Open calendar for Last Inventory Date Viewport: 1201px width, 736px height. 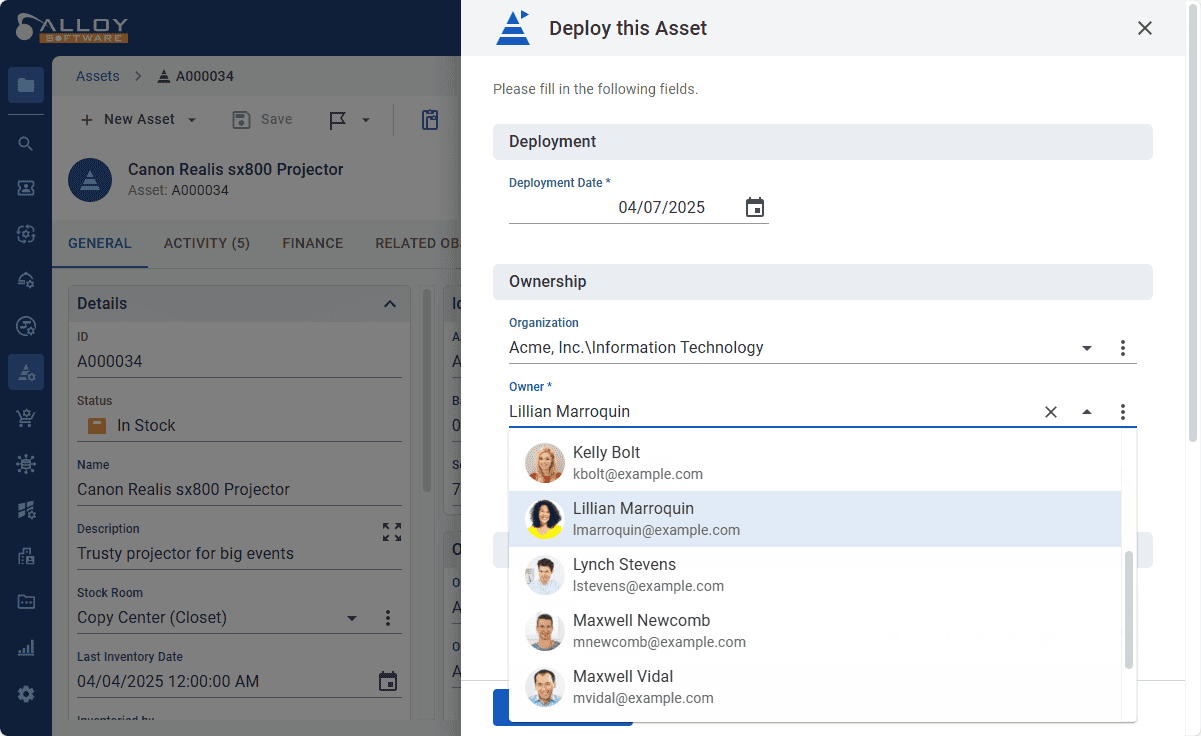[x=388, y=682]
